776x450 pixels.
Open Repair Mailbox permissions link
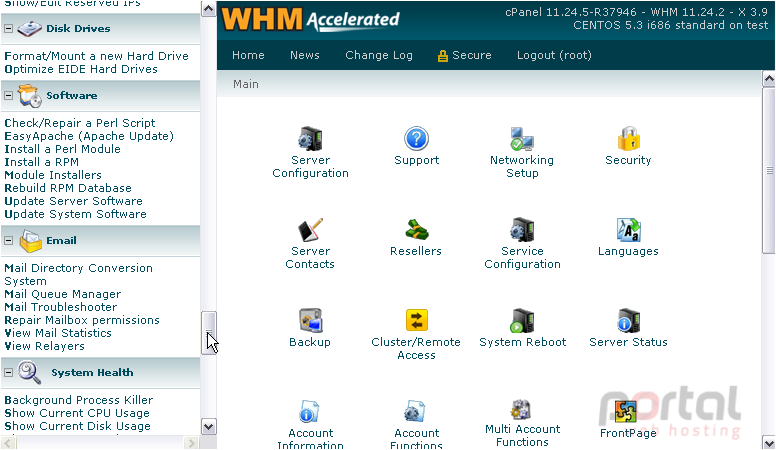point(82,320)
